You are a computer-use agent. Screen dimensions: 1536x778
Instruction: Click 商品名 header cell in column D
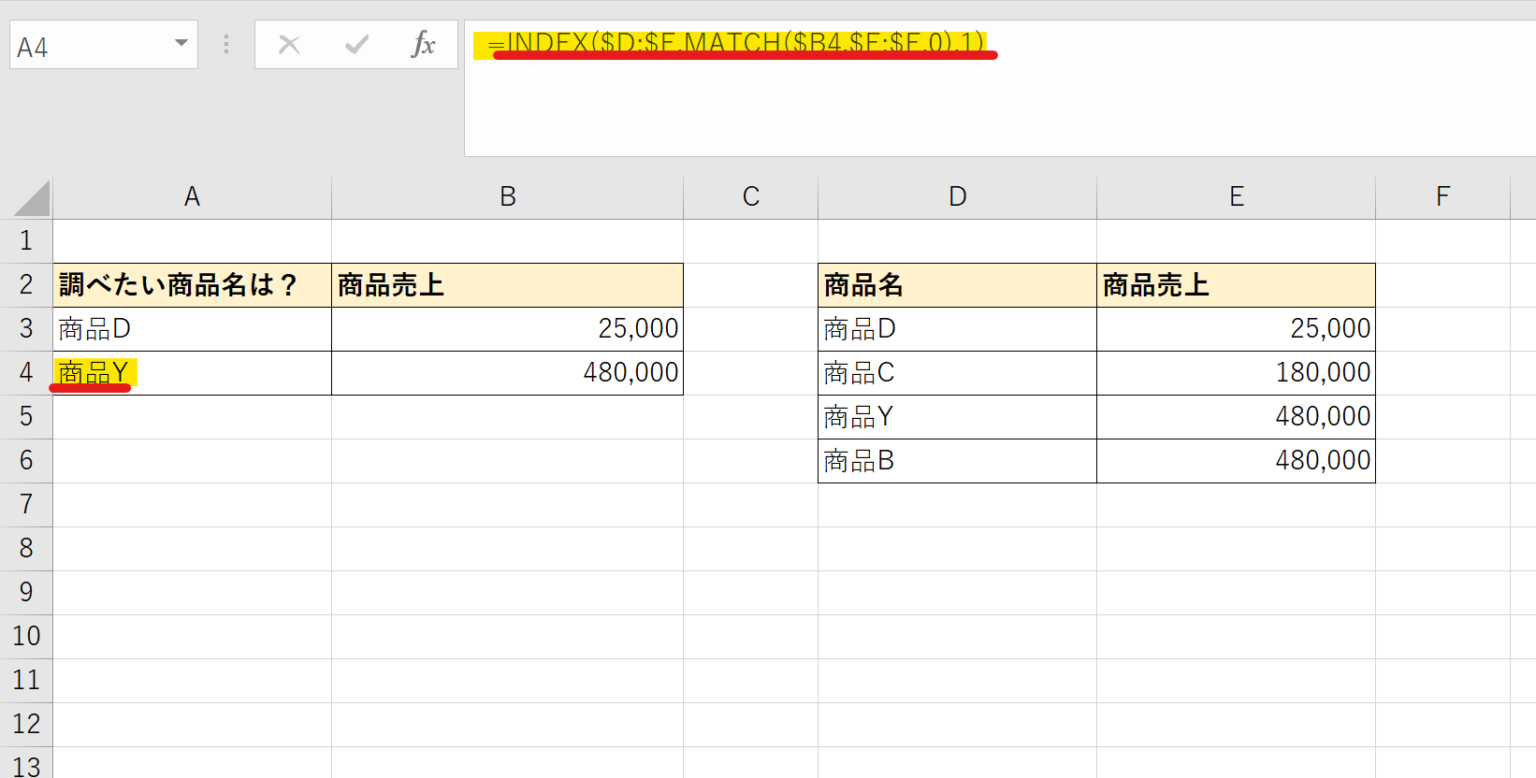pyautogui.click(x=957, y=285)
